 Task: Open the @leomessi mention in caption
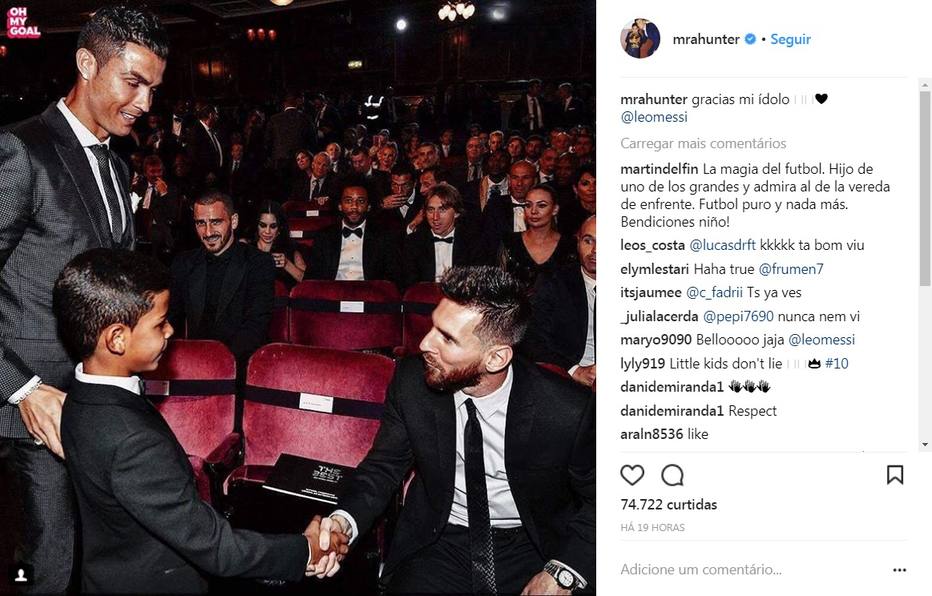pos(654,117)
